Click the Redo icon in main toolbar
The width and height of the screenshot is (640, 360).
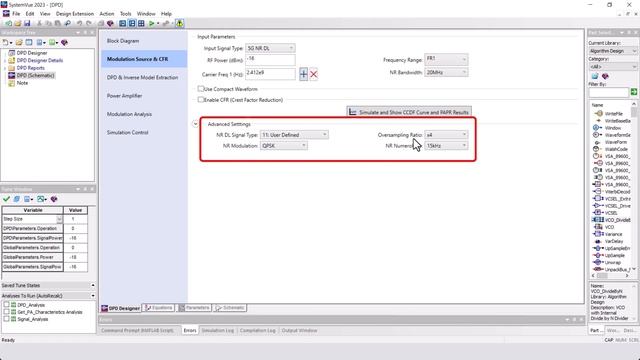point(89,23)
